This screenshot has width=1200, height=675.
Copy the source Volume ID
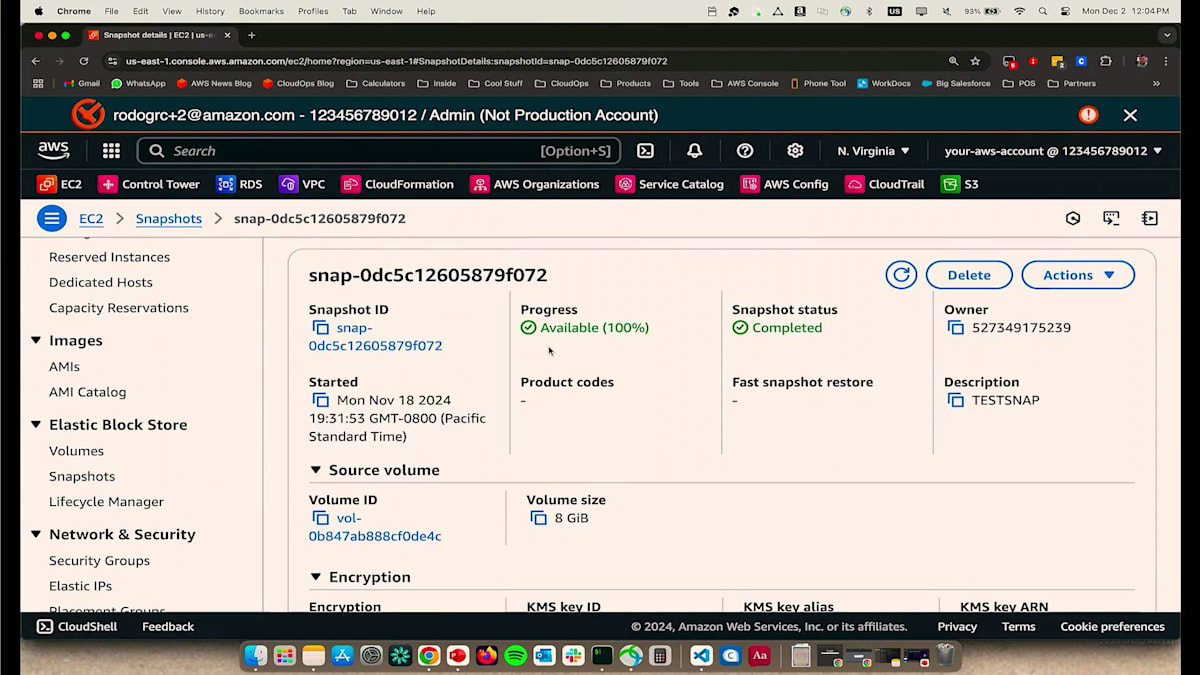tap(320, 518)
